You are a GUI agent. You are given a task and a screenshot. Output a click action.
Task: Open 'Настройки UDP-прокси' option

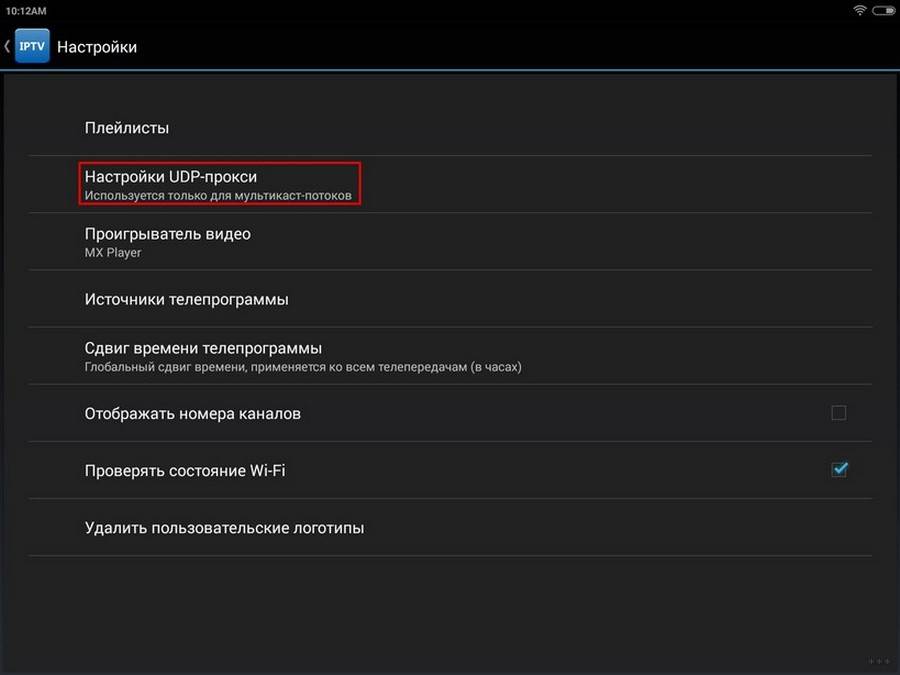pos(171,176)
